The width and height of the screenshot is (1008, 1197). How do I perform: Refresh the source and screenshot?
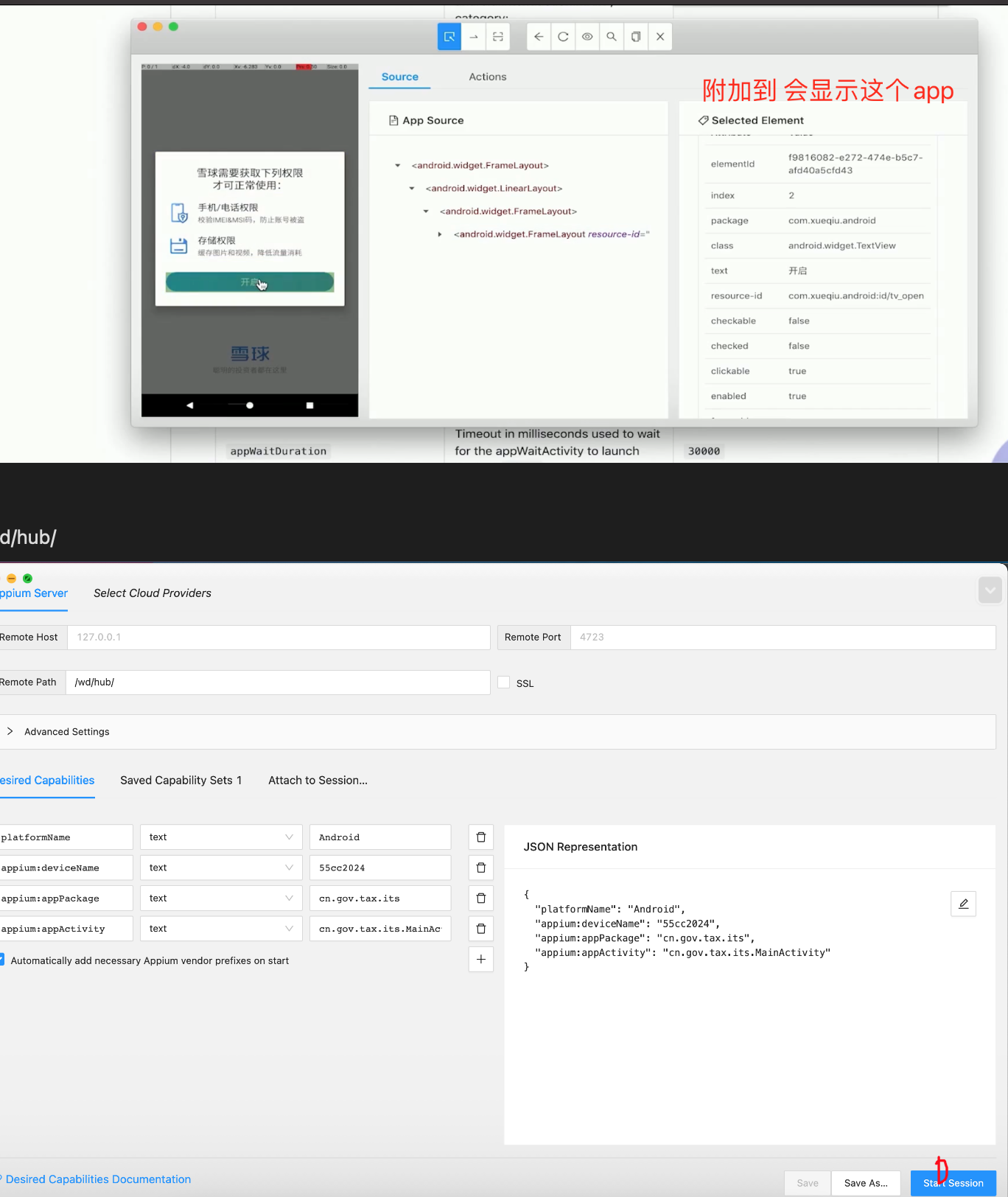564,37
